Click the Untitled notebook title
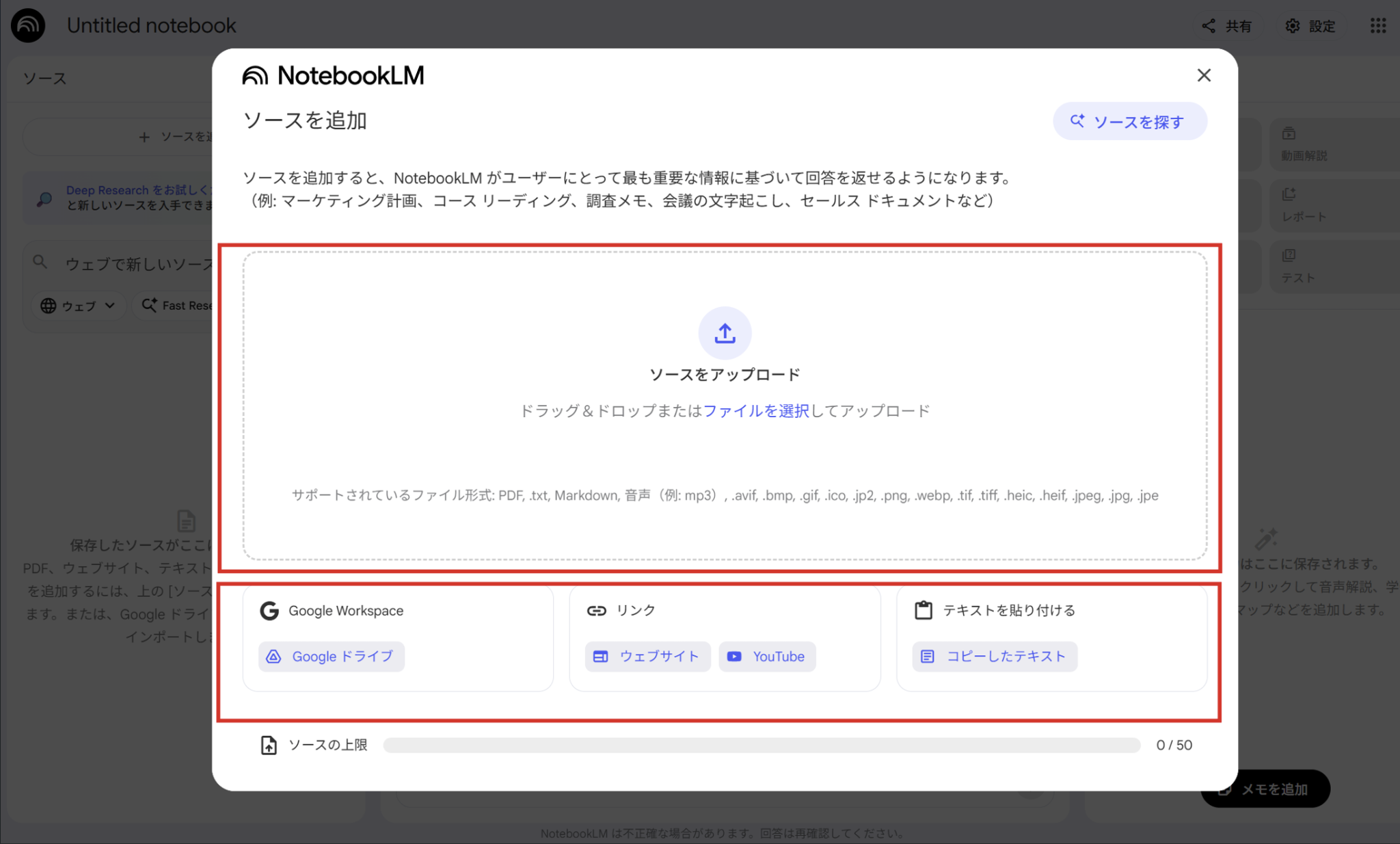 [151, 25]
